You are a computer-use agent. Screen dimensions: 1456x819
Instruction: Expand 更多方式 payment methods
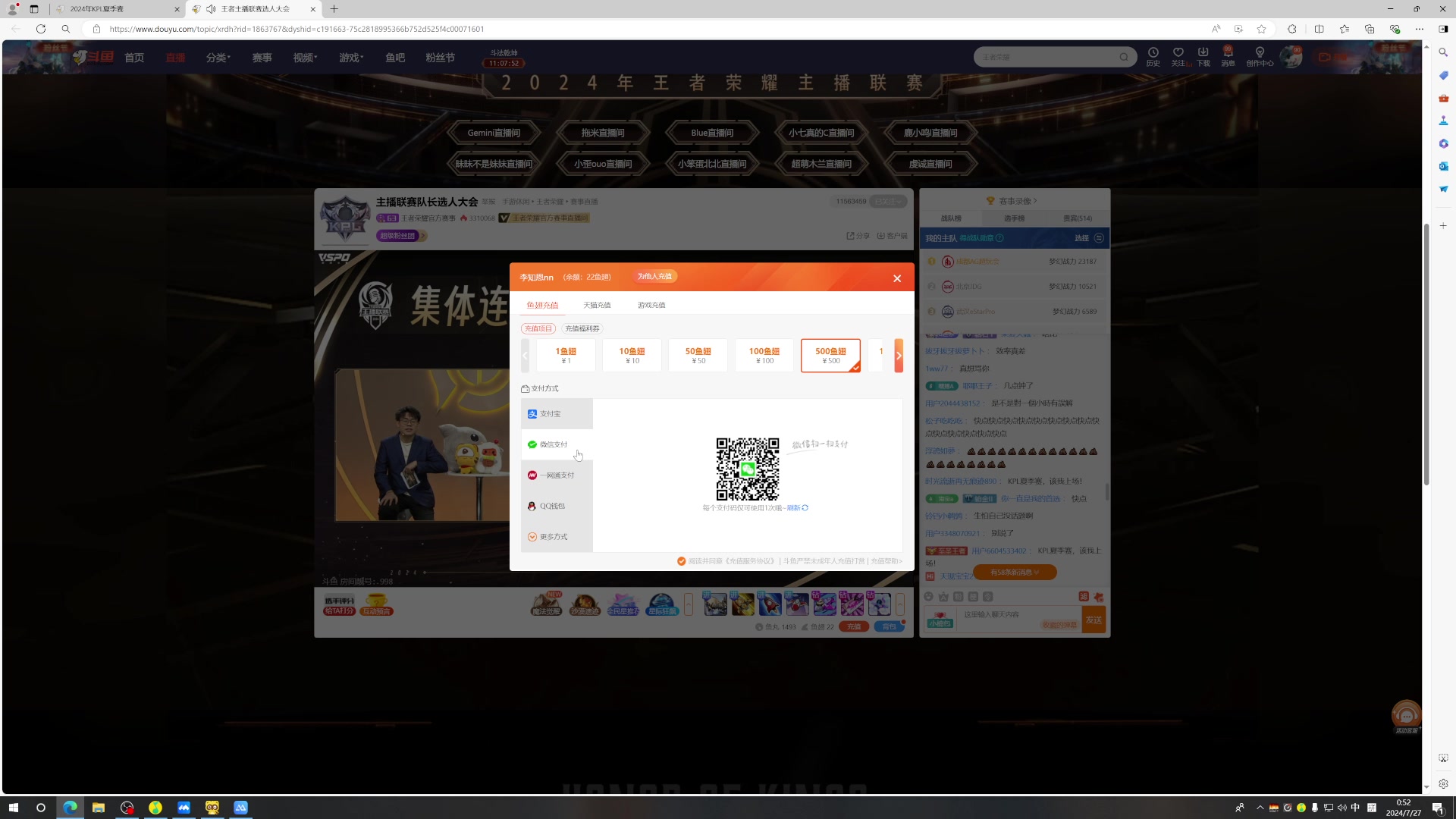[x=557, y=537]
